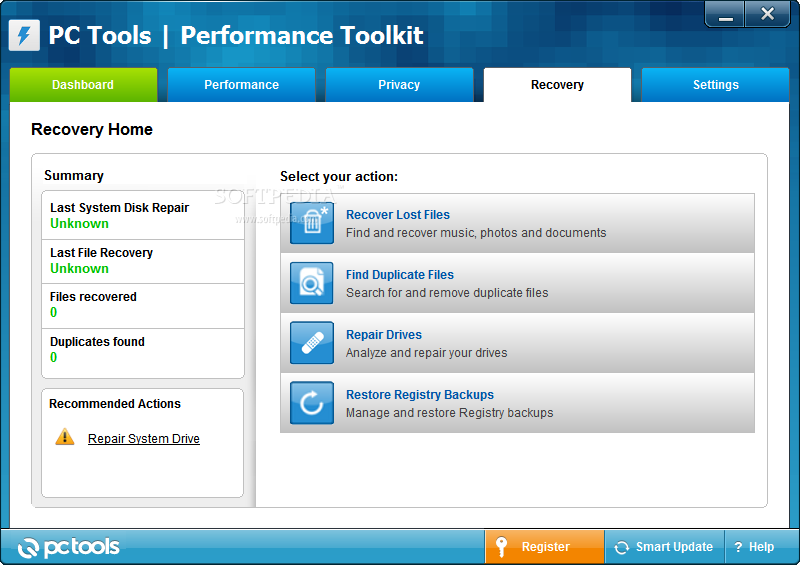Open Recover Lost Files action
Image resolution: width=800 pixels, height=565 pixels.
[x=517, y=223]
